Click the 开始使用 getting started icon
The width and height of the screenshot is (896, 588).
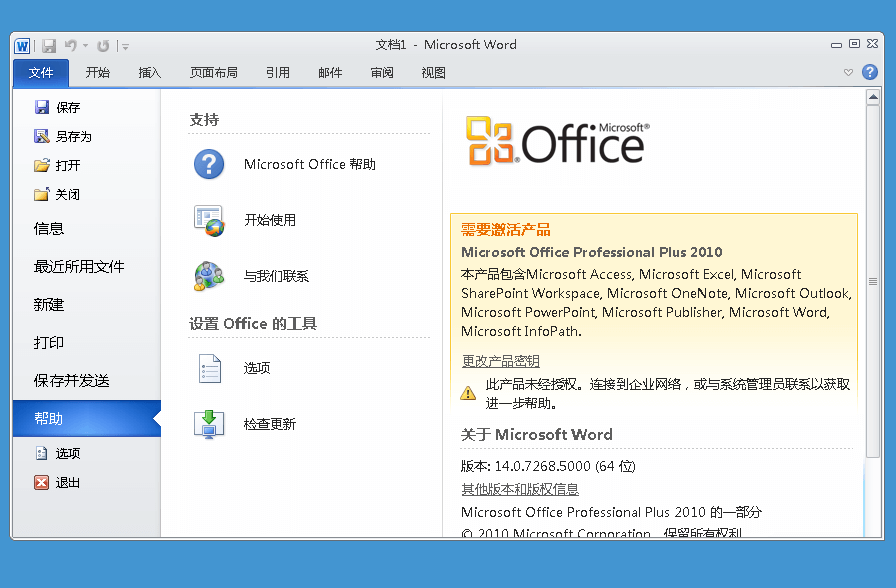(x=209, y=221)
